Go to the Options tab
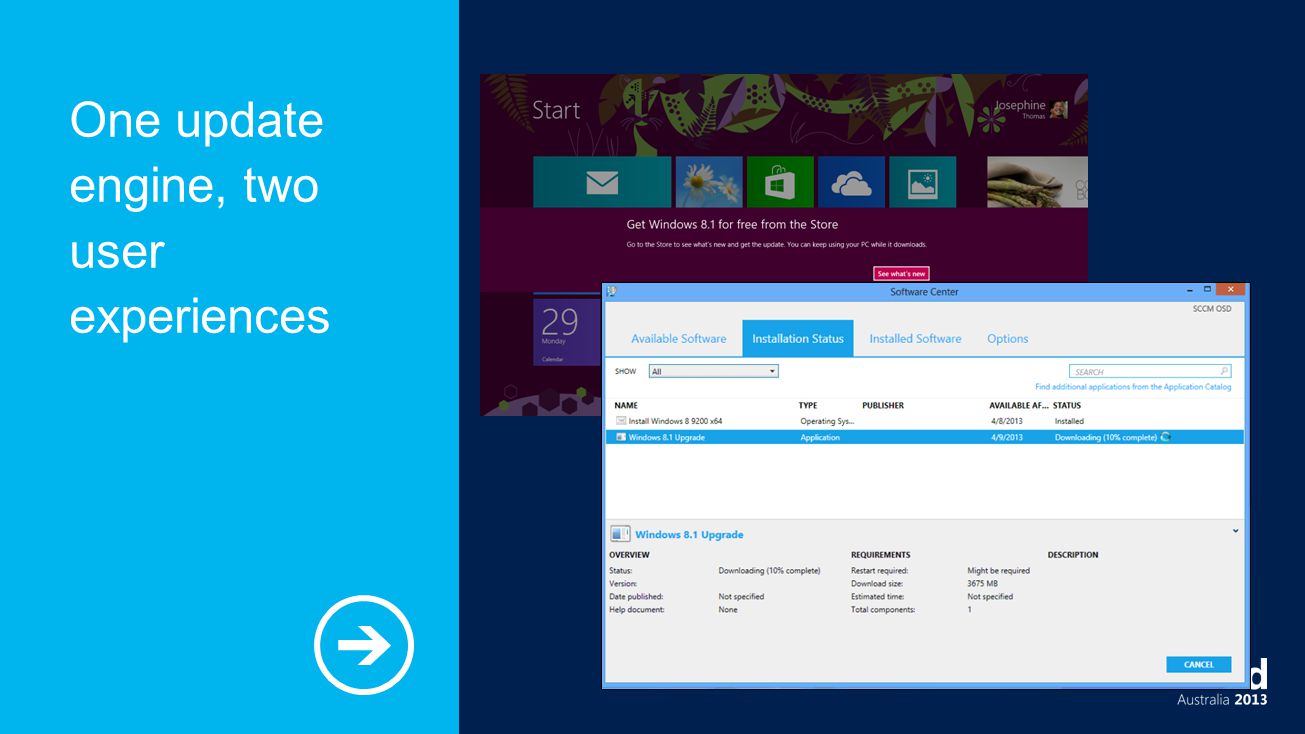 click(1008, 339)
